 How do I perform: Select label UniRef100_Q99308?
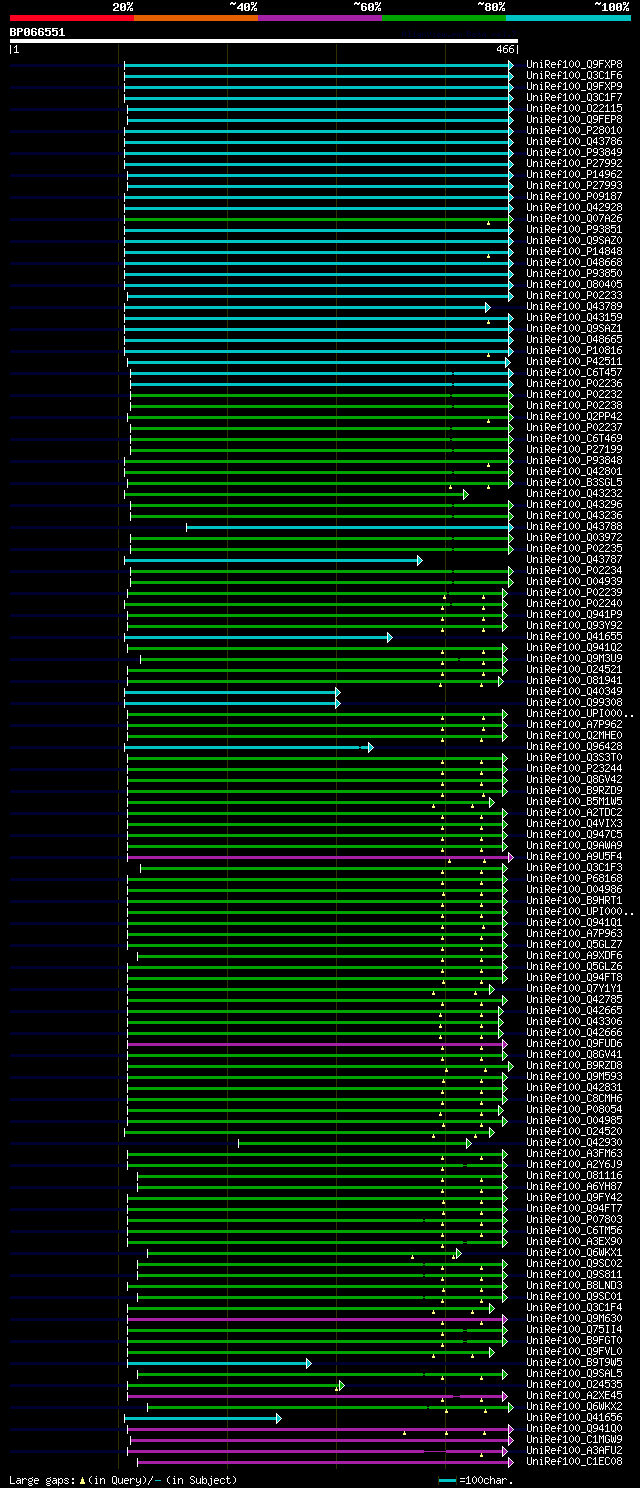pos(574,702)
